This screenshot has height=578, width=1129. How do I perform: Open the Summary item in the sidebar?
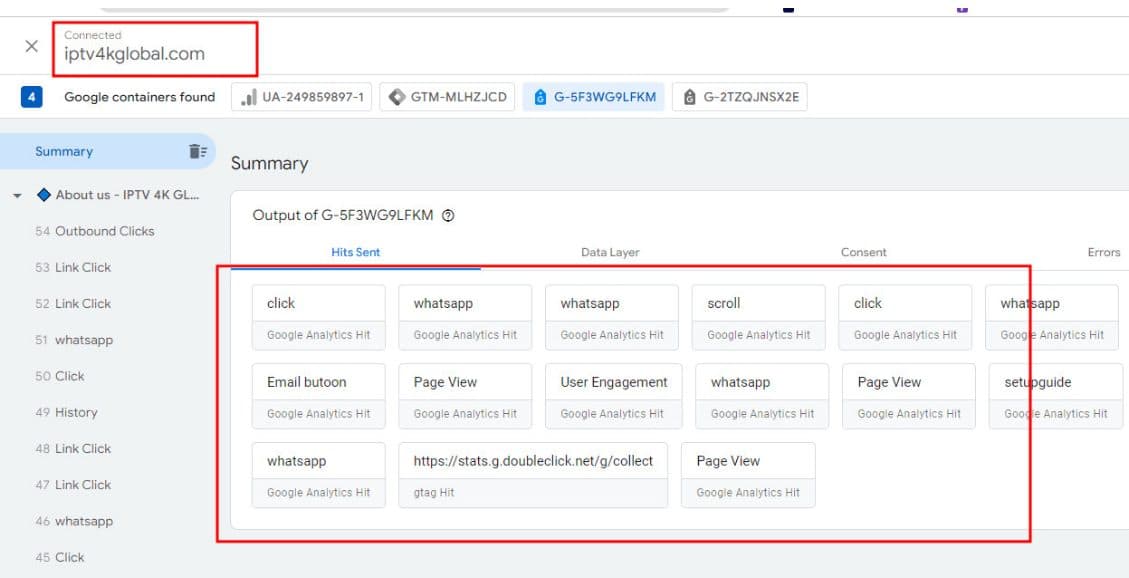click(107, 151)
